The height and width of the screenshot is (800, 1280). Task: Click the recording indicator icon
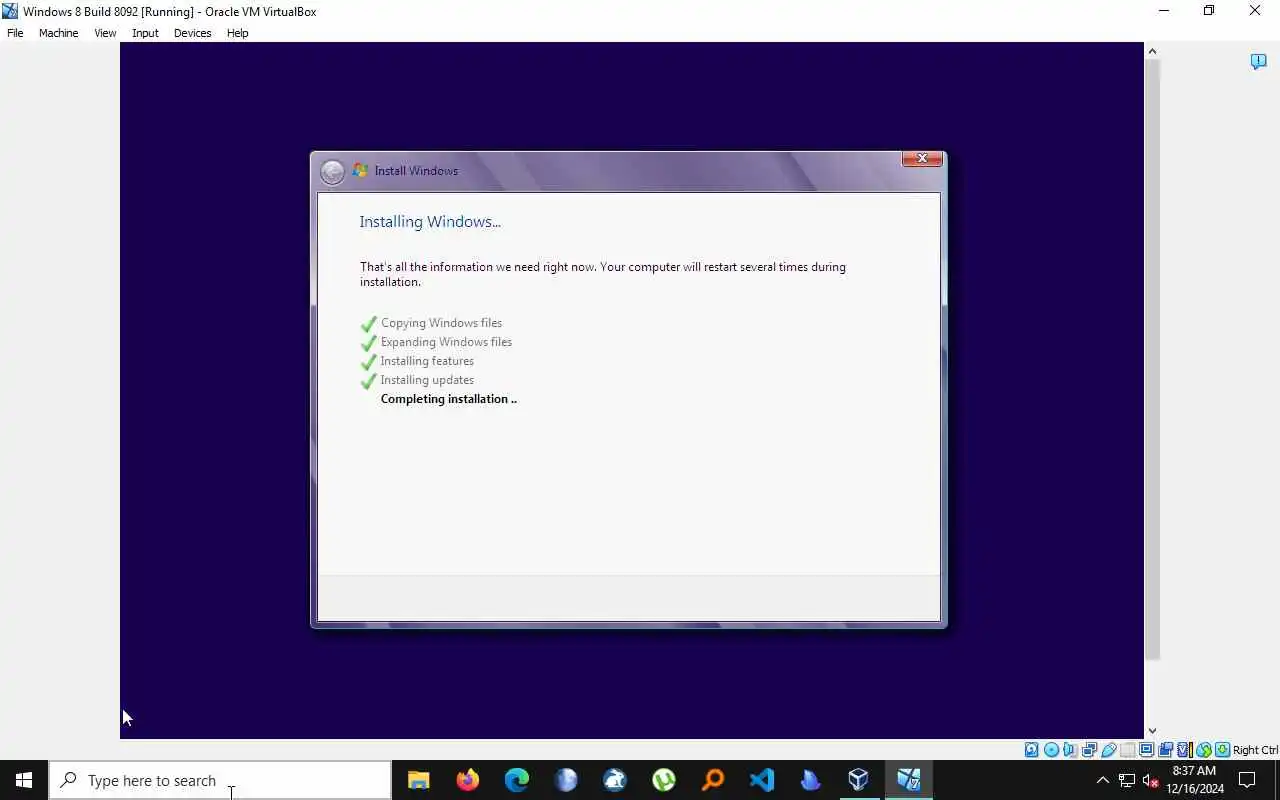coord(1165,750)
